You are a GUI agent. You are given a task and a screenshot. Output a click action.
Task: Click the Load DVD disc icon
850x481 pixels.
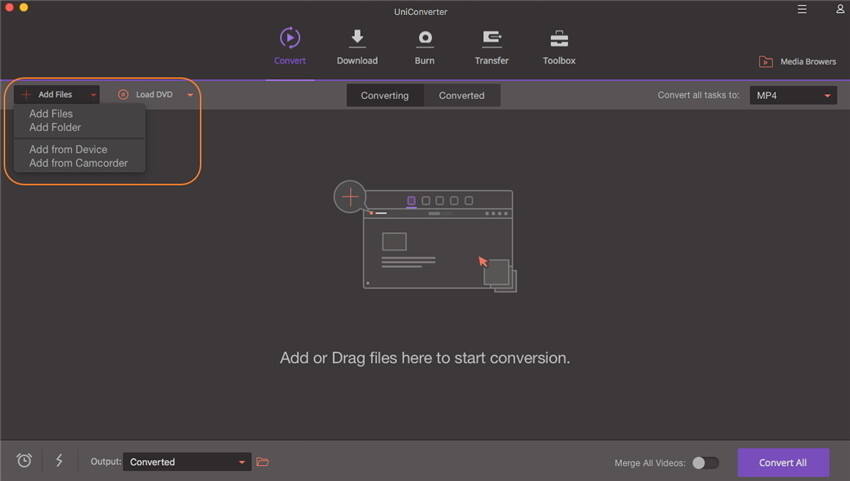coord(123,94)
